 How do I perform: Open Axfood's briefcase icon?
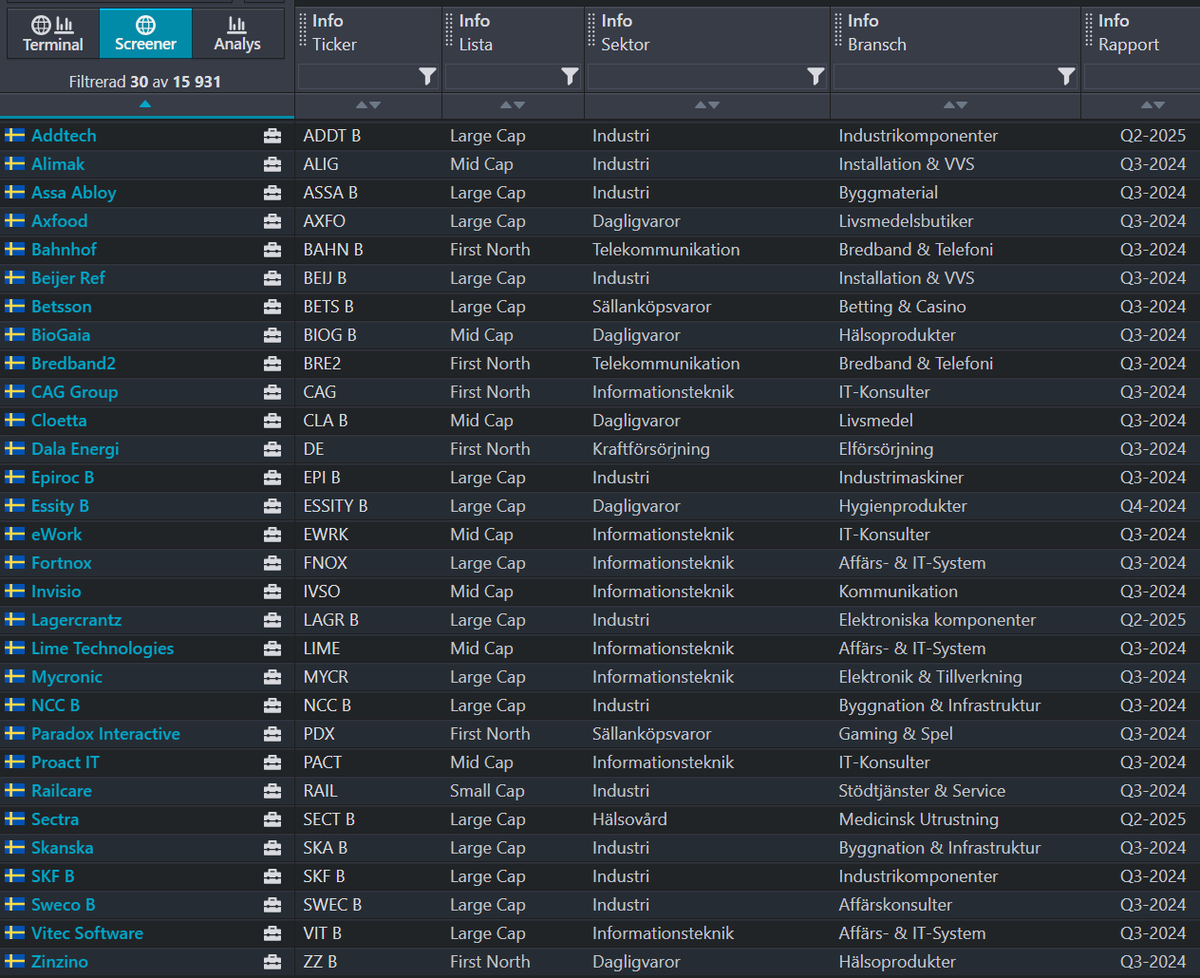pyautogui.click(x=272, y=221)
